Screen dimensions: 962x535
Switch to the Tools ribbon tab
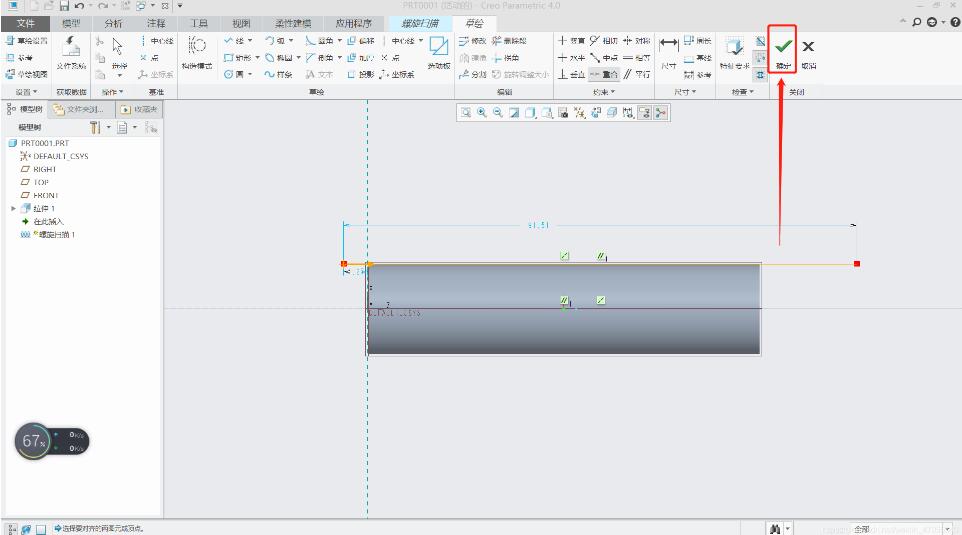click(199, 23)
